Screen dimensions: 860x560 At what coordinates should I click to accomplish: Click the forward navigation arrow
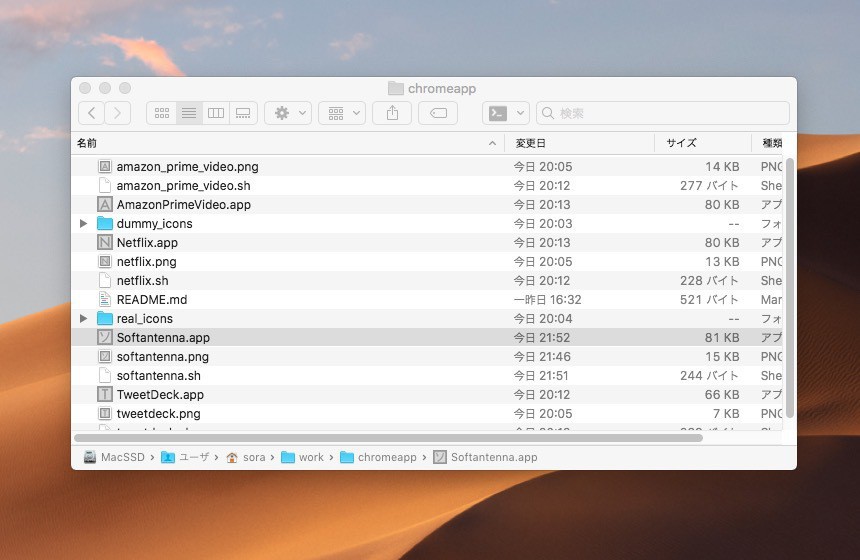(x=118, y=113)
